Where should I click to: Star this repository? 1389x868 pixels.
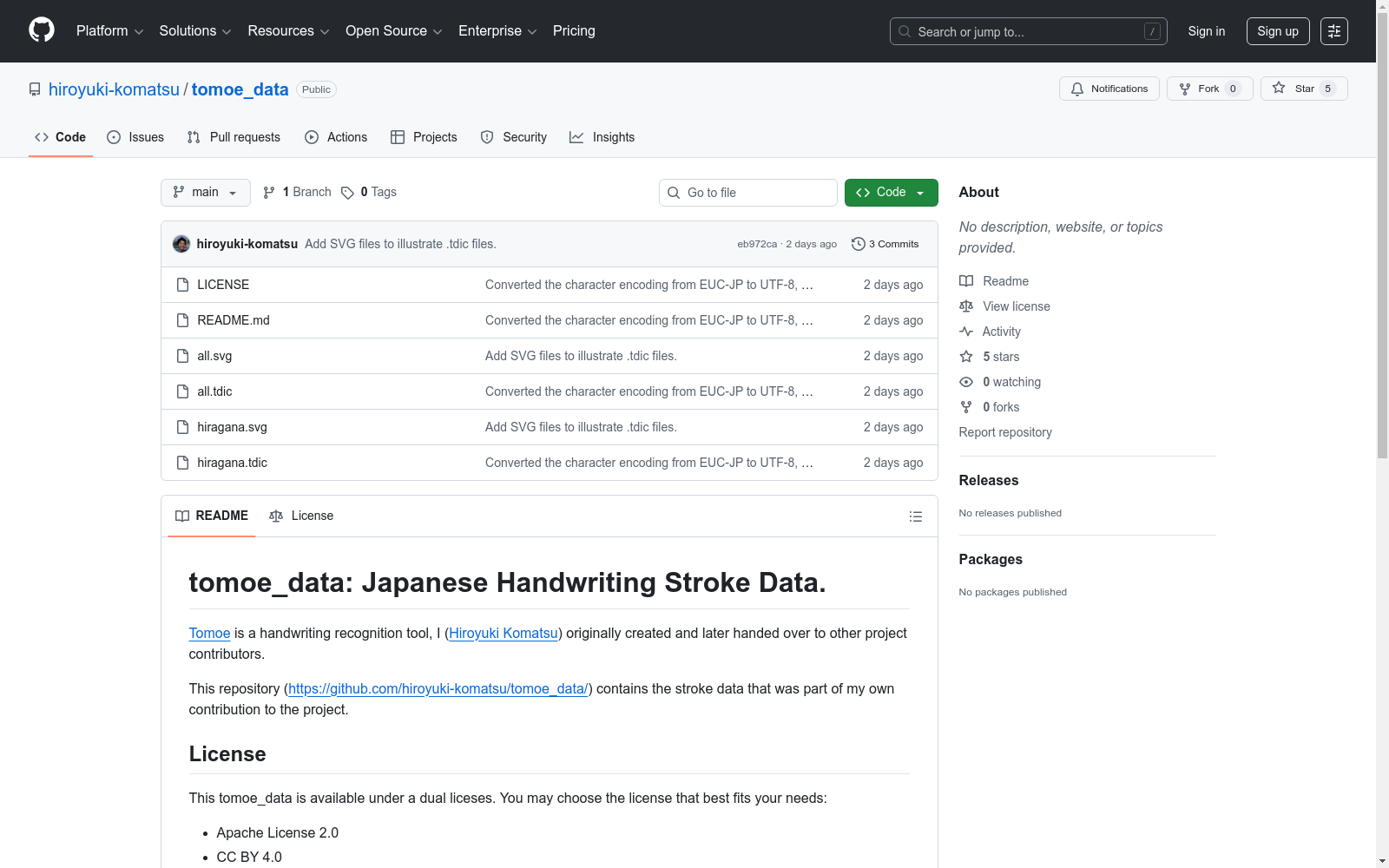tap(1304, 89)
